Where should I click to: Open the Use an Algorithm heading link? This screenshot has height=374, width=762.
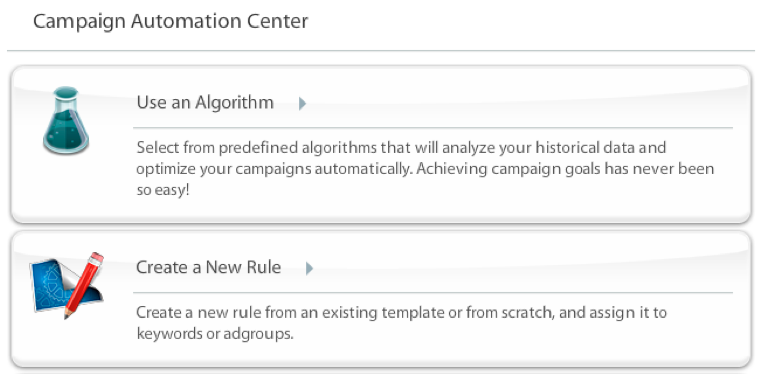[x=205, y=102]
